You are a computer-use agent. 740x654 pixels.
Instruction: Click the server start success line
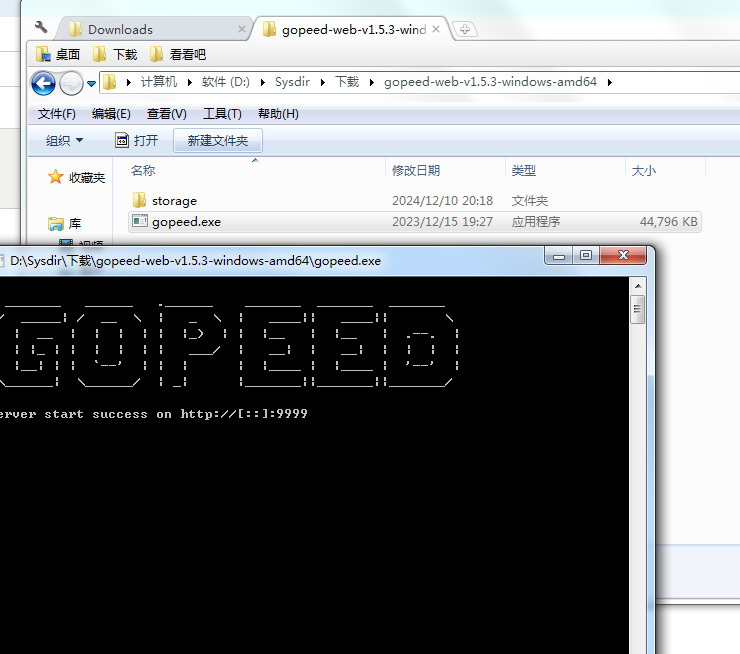coord(154,414)
